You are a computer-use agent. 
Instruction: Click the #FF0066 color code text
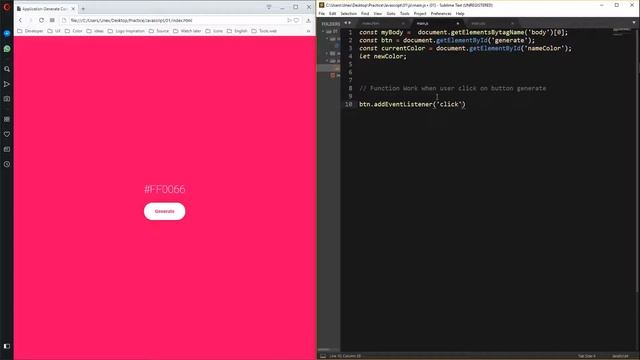coord(164,189)
